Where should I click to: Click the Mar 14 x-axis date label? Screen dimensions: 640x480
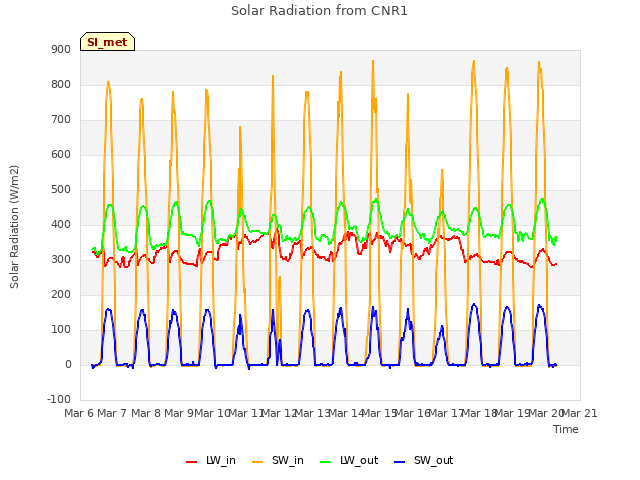[346, 413]
